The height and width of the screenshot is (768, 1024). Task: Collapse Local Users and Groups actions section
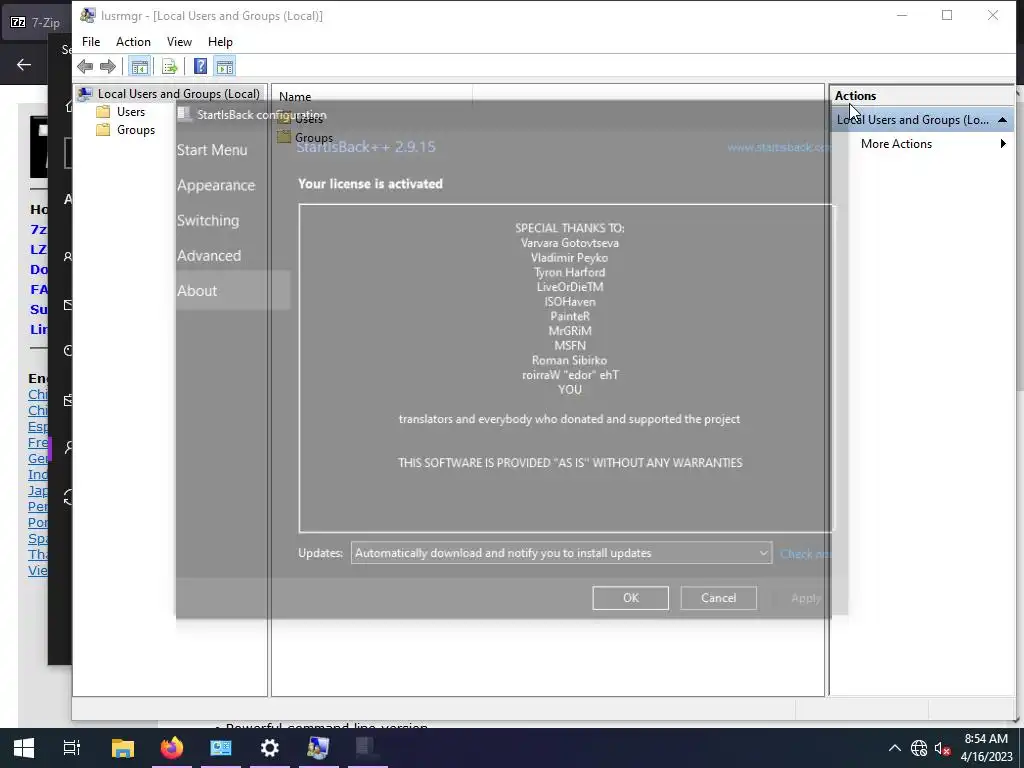[1002, 120]
